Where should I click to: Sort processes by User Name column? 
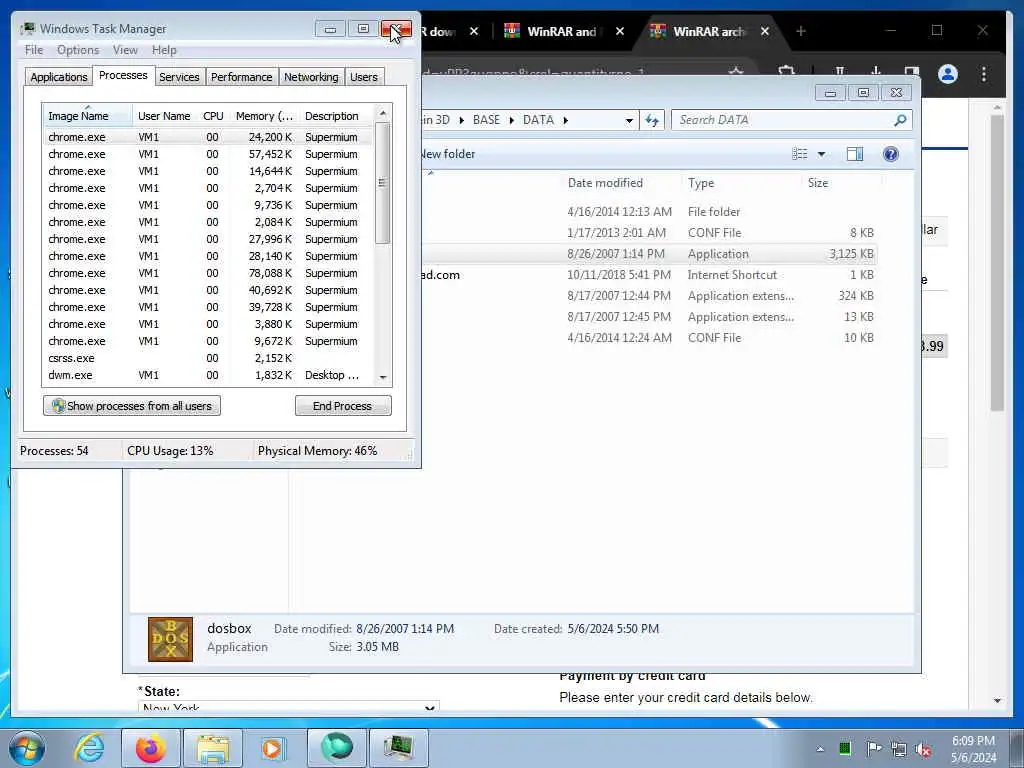(x=164, y=116)
